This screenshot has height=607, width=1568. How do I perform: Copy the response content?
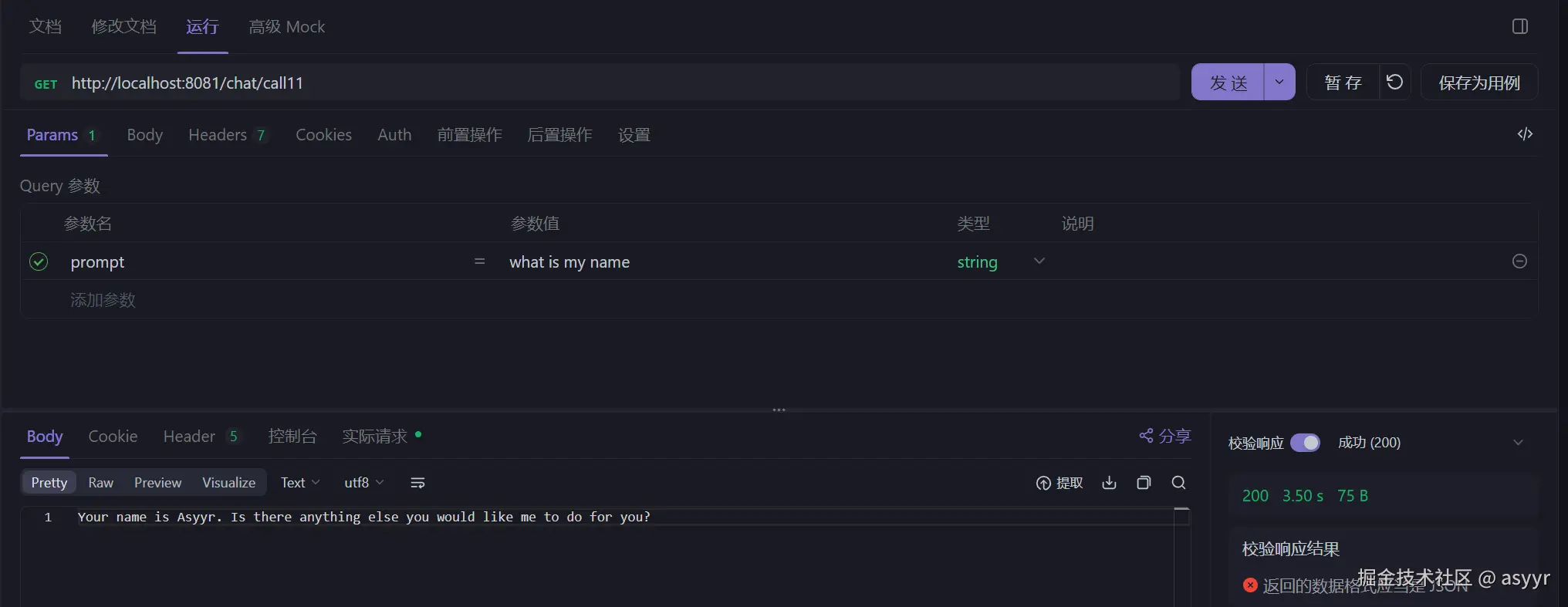(1144, 483)
